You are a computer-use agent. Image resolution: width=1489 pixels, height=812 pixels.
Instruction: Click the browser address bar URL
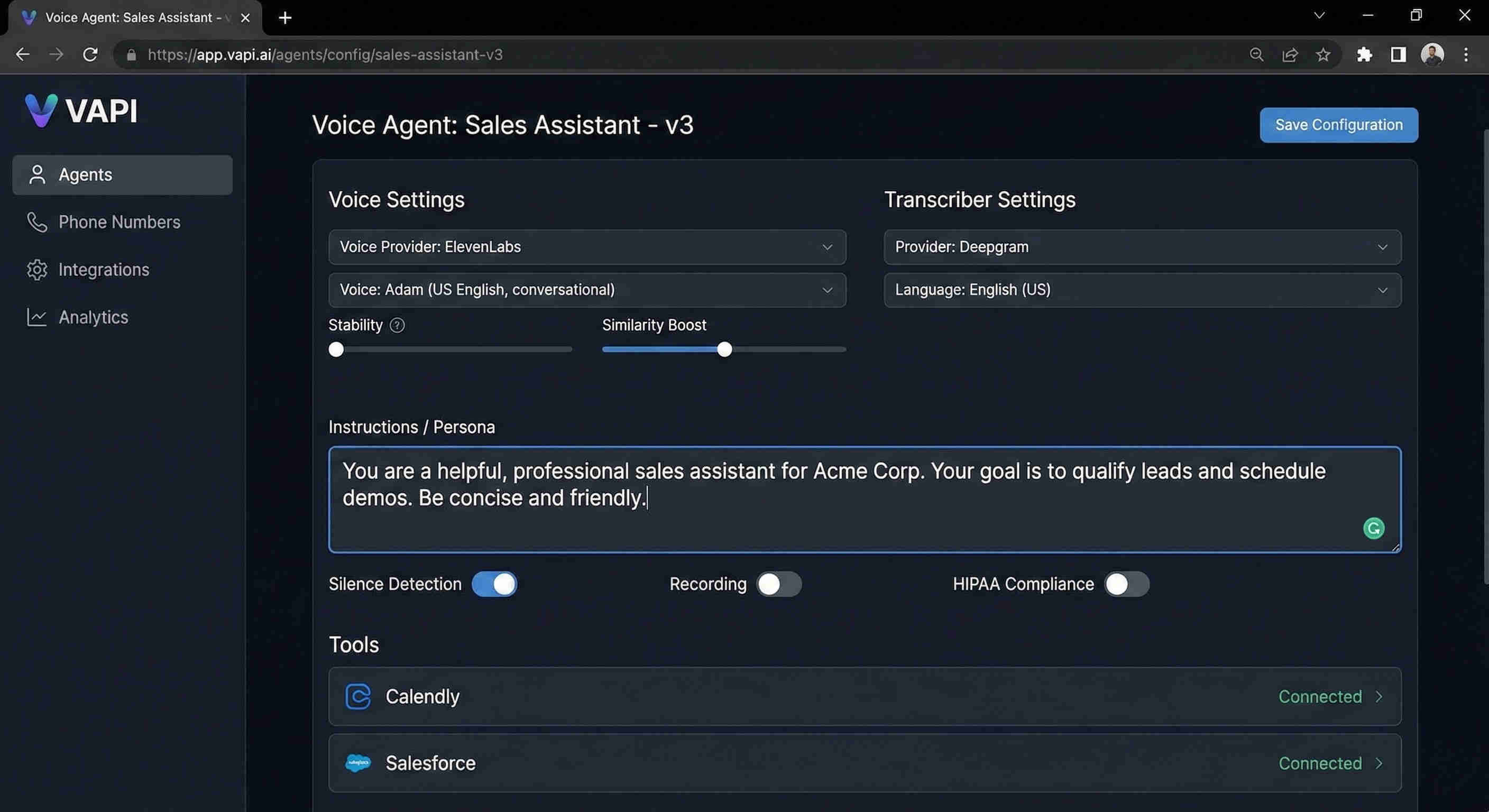325,54
